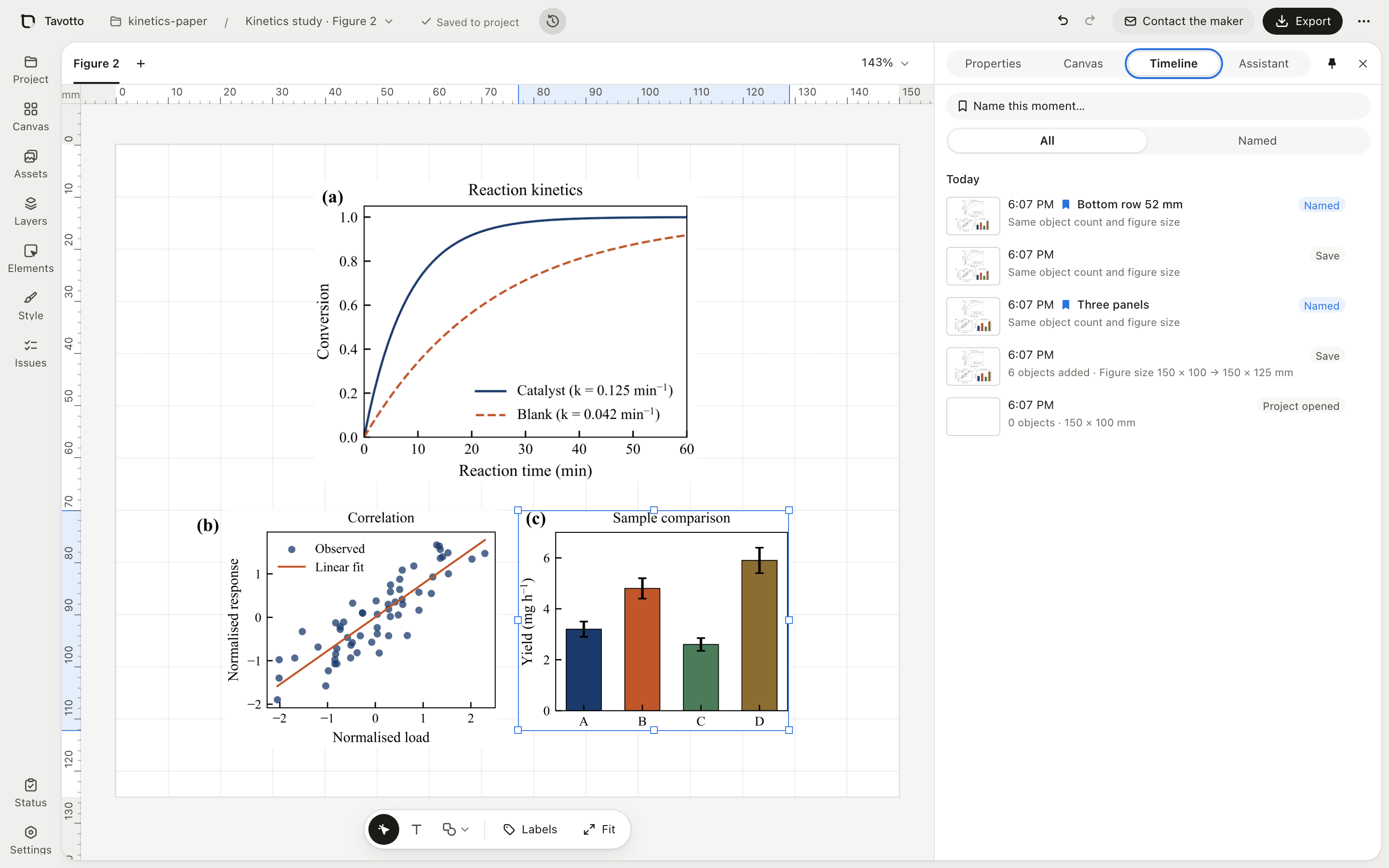Save the '6 objects added' timeline moment
The height and width of the screenshot is (868, 1389).
1327,356
